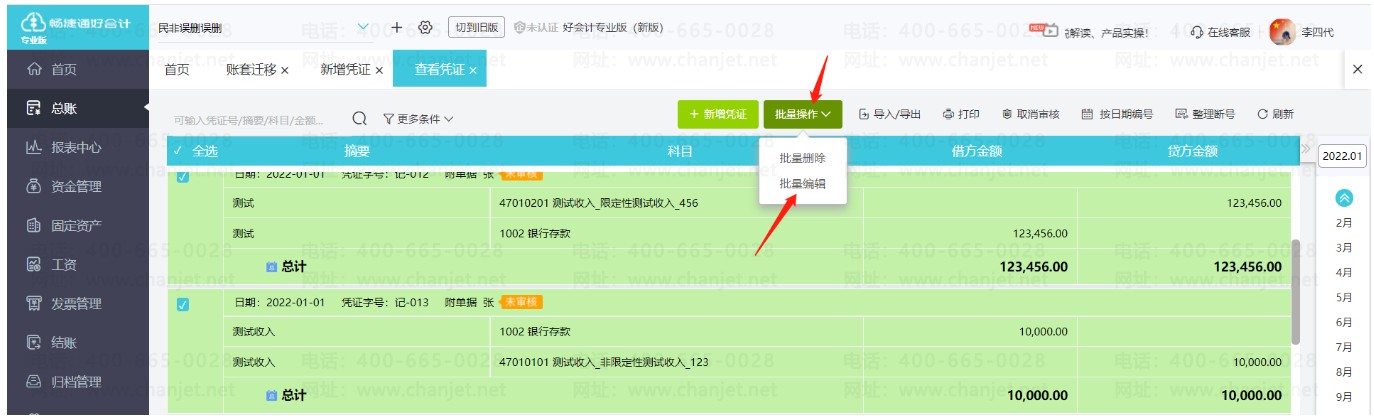Jump to 2月 in the month list
This screenshot has width=1374, height=420.
click(1344, 223)
